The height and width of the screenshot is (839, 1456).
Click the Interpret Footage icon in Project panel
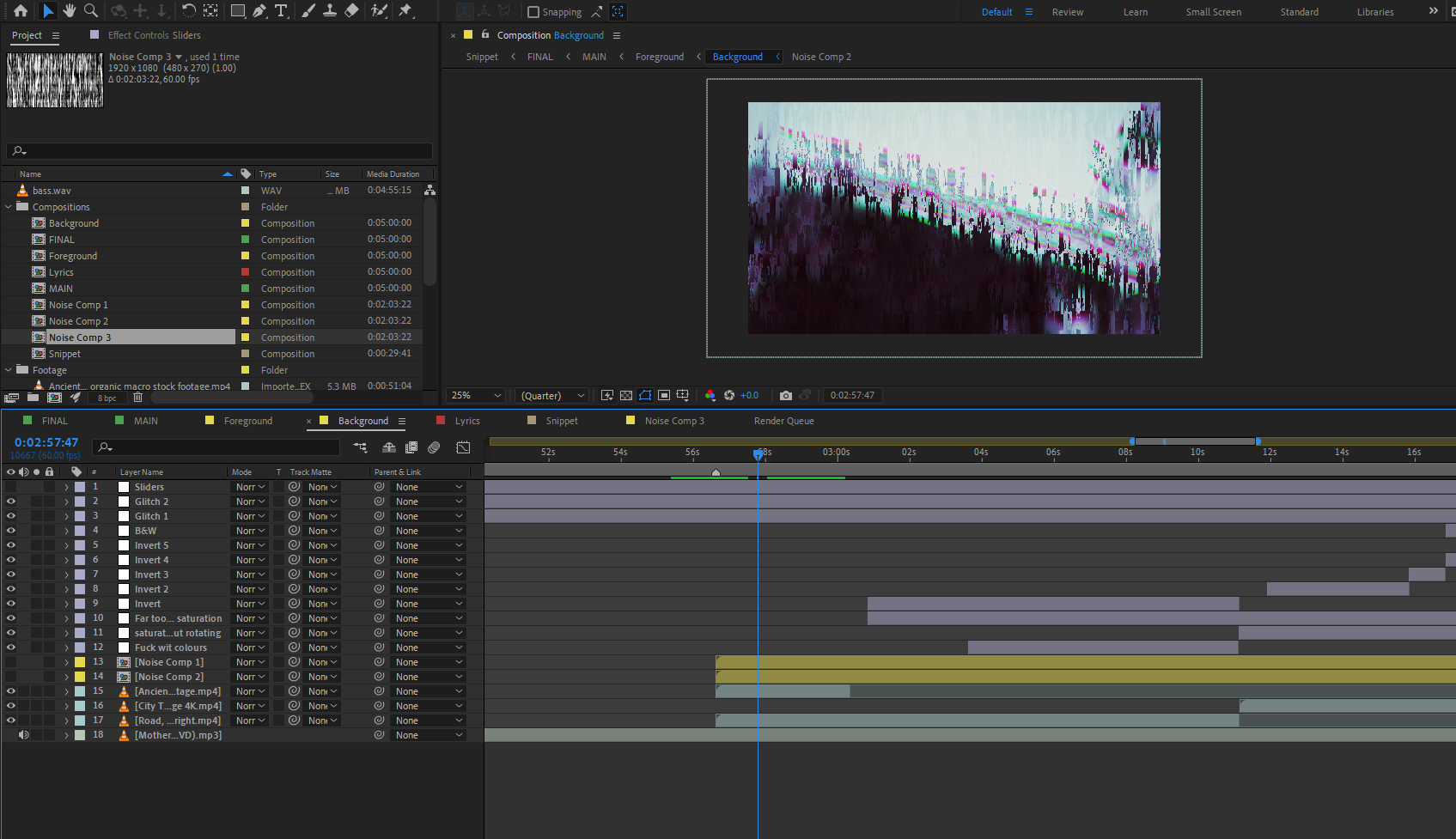click(x=12, y=398)
